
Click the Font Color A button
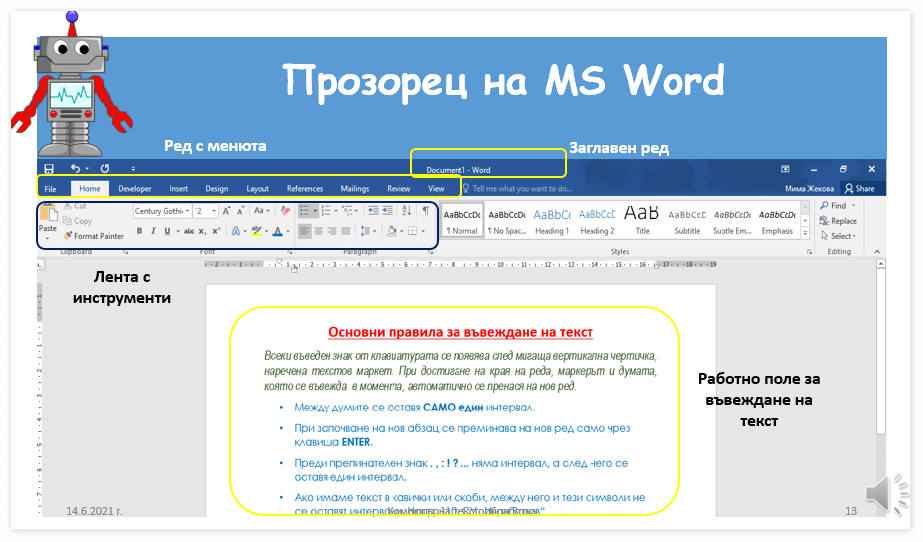(278, 231)
